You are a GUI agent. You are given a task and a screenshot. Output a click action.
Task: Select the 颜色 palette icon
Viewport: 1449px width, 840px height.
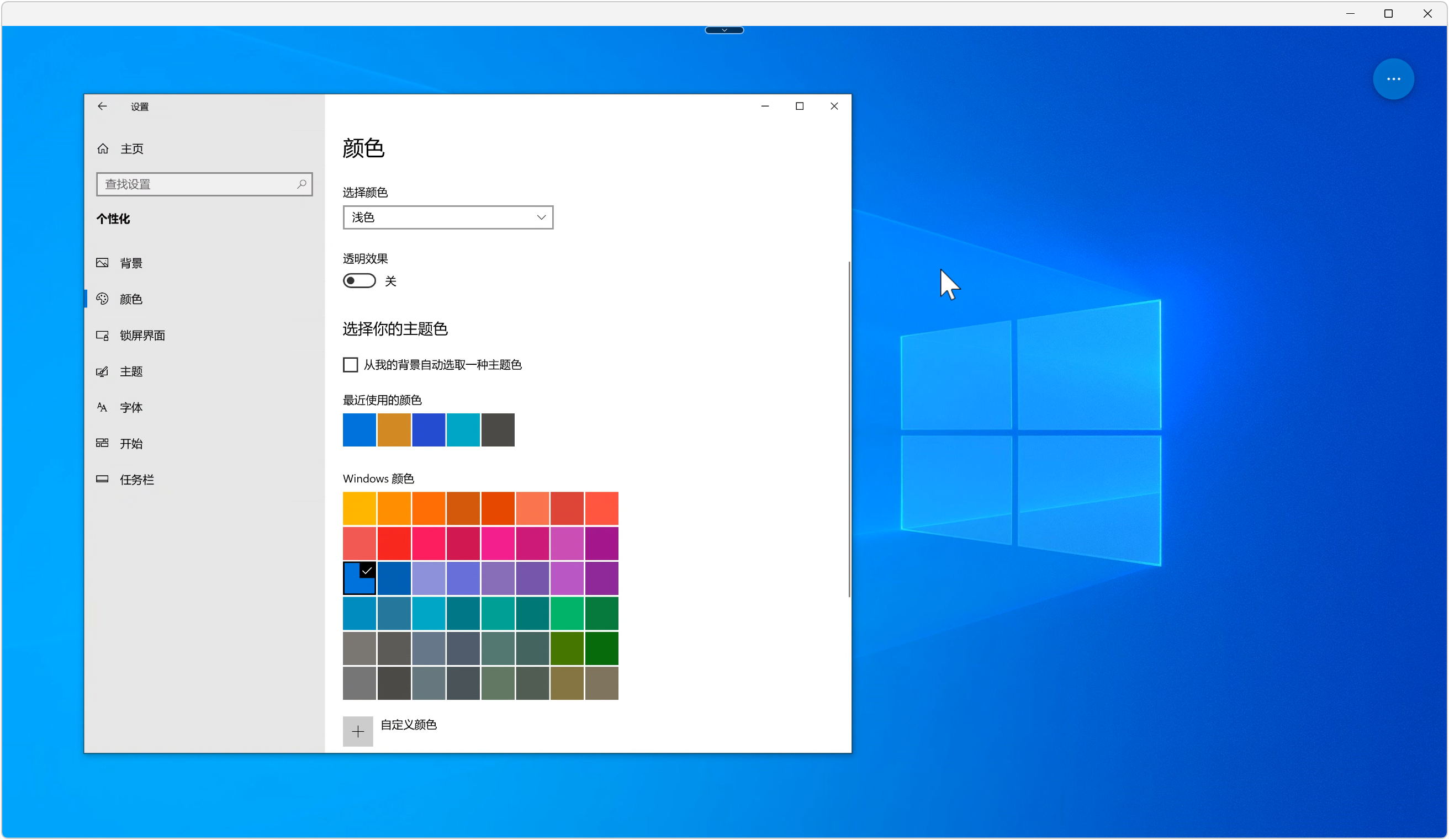102,299
